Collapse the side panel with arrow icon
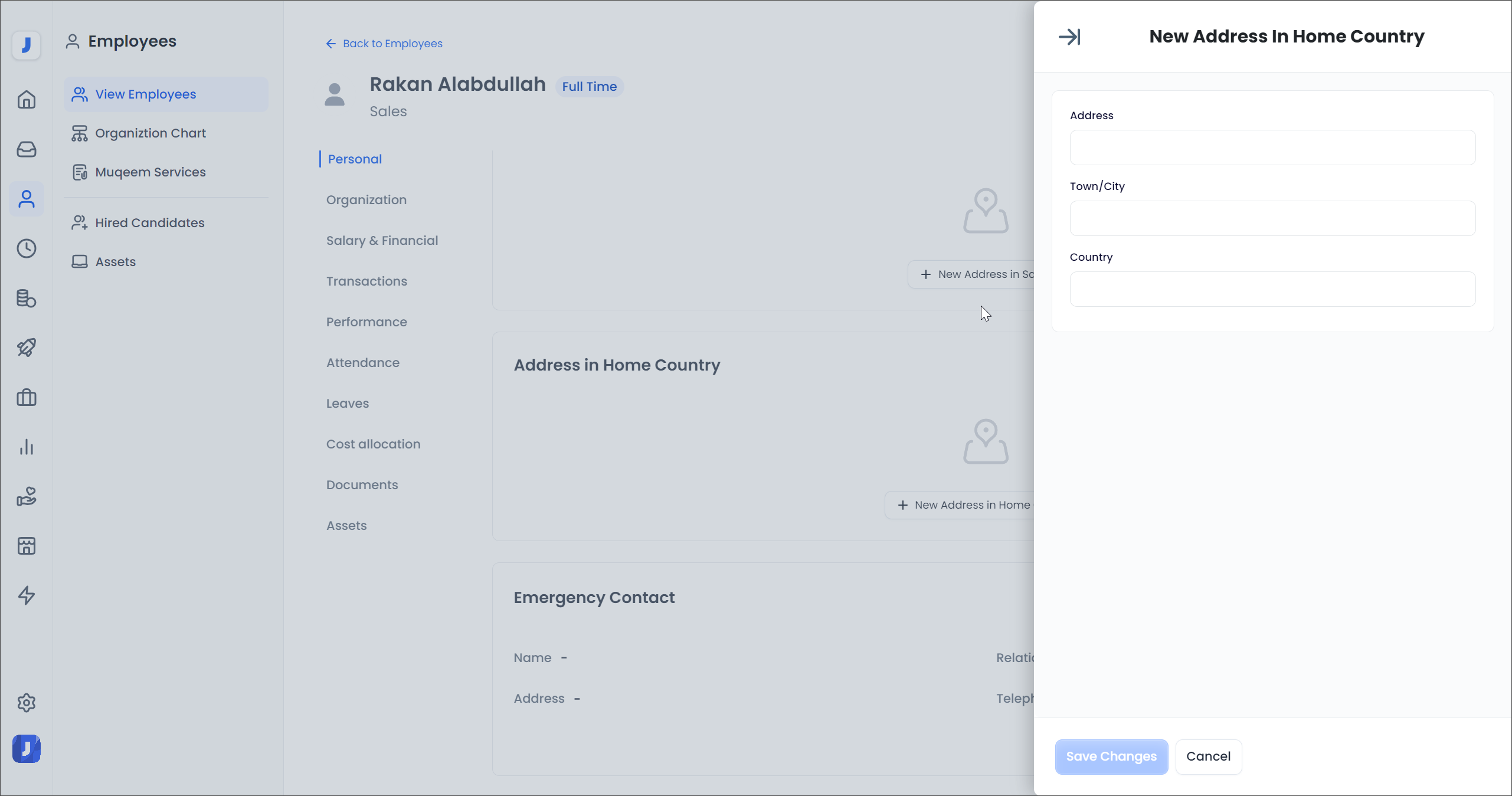The image size is (1512, 796). pyautogui.click(x=1069, y=37)
